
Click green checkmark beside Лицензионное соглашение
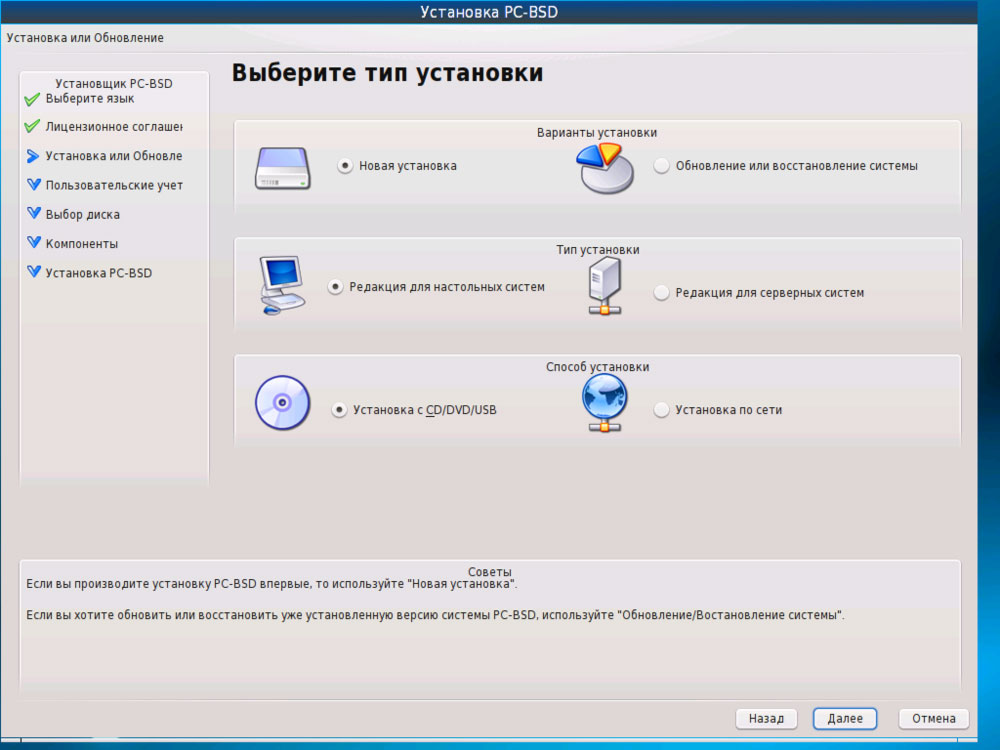tap(32, 126)
